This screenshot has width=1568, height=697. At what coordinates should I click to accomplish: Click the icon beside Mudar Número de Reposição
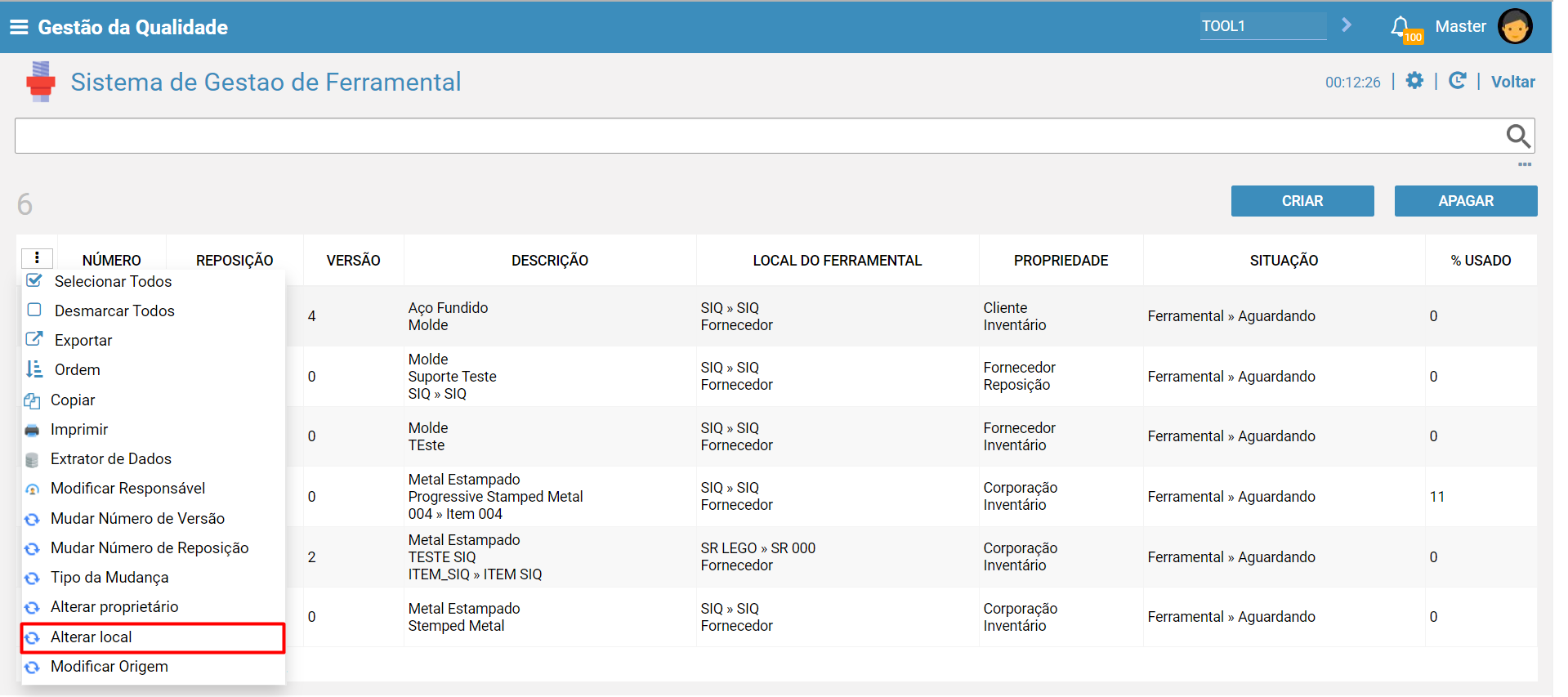(x=32, y=548)
